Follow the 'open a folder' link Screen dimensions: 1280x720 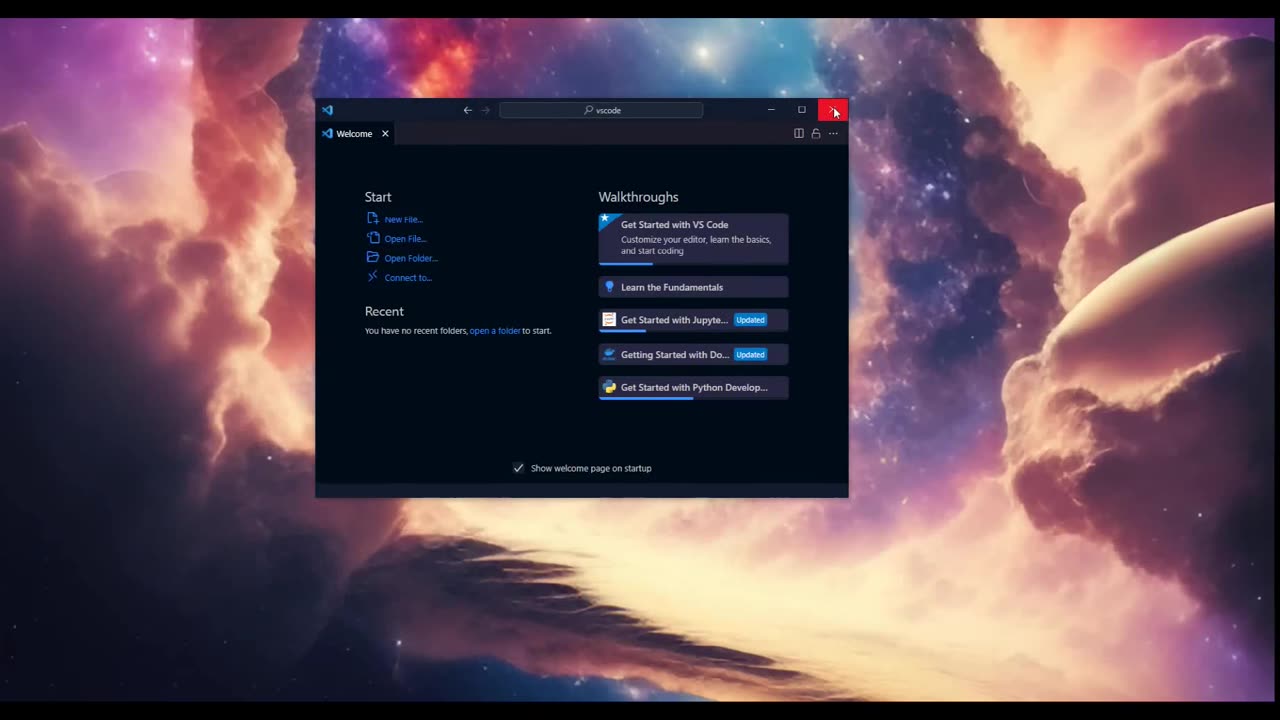(x=495, y=331)
